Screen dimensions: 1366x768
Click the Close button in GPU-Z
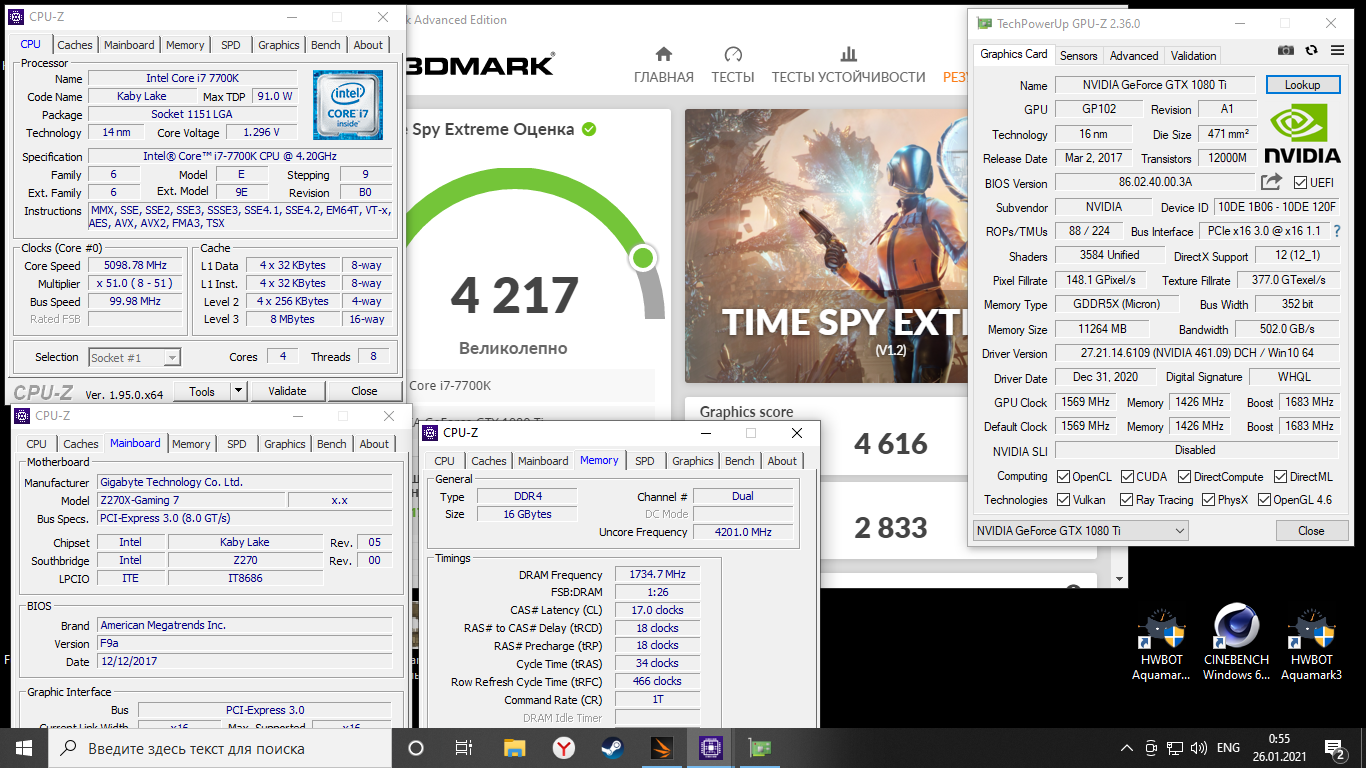1311,530
